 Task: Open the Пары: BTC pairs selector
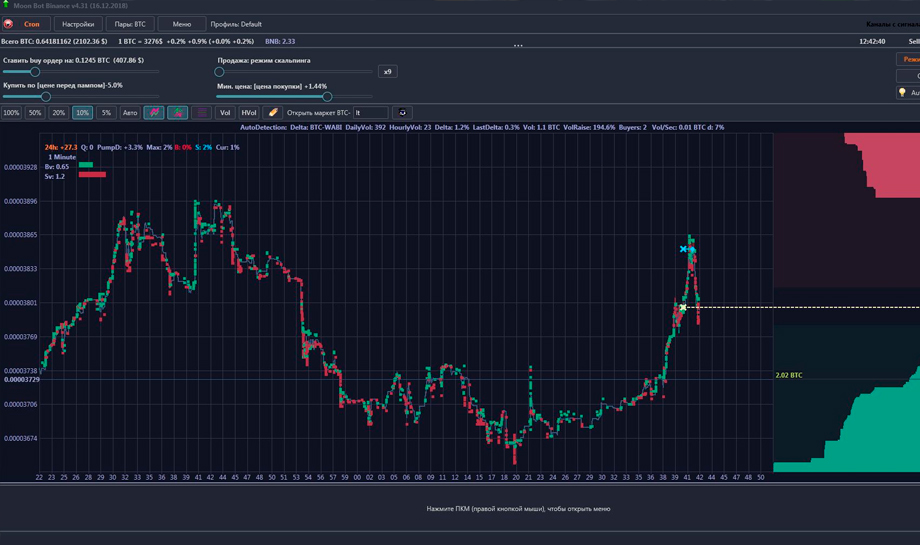(x=130, y=23)
